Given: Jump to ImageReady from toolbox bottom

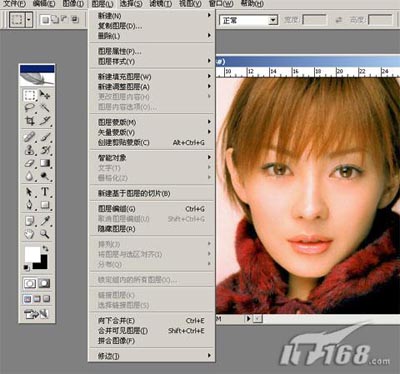Looking at the screenshot, I should click(37, 314).
